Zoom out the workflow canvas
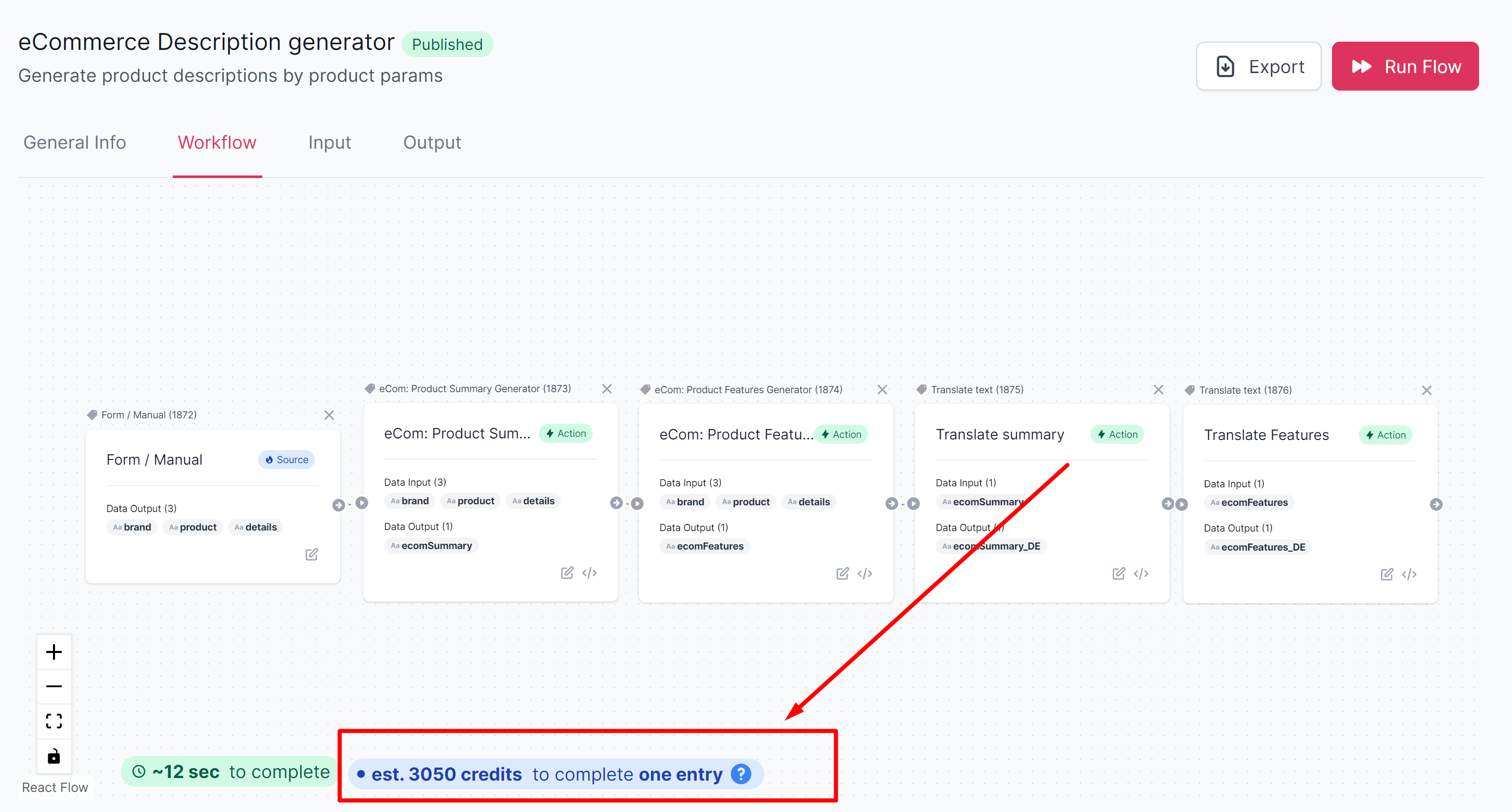Image resolution: width=1512 pixels, height=812 pixels. point(53,686)
